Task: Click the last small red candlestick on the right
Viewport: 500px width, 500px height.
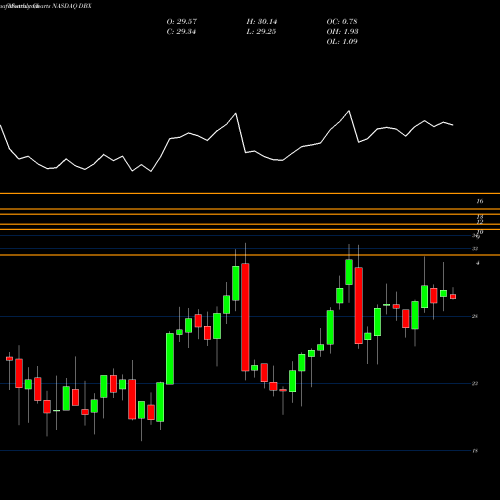Action: (453, 296)
